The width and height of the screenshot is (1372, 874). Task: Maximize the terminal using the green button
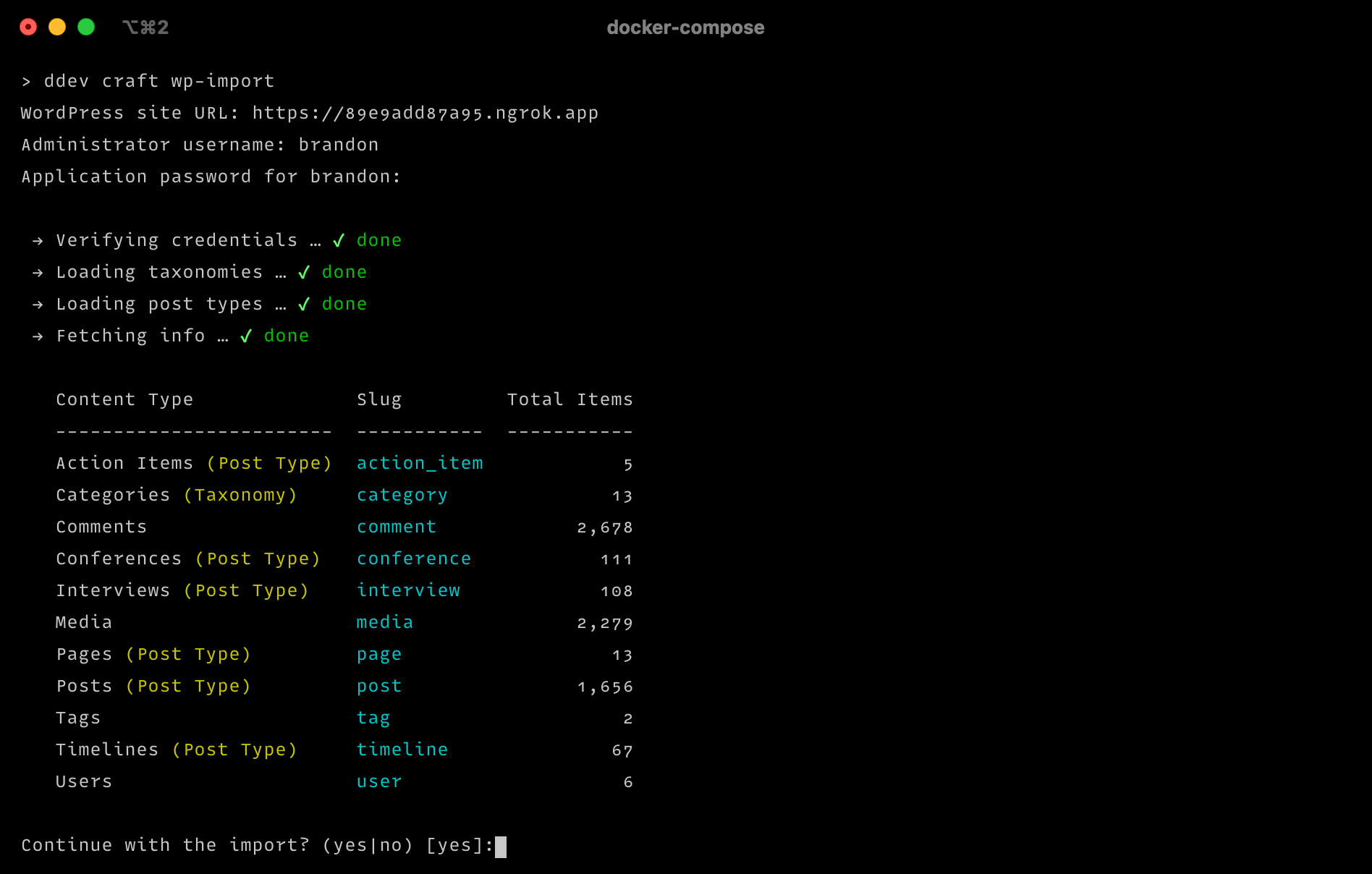point(86,27)
